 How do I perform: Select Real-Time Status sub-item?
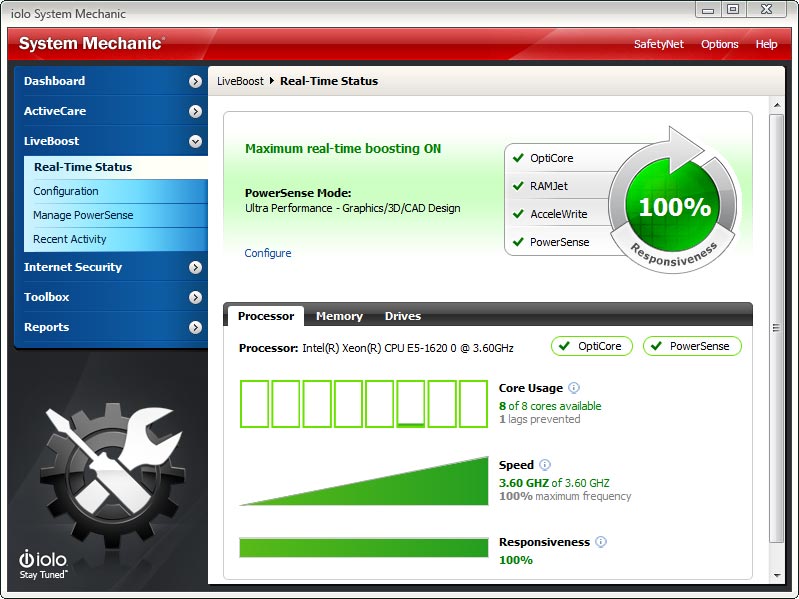[x=116, y=167]
